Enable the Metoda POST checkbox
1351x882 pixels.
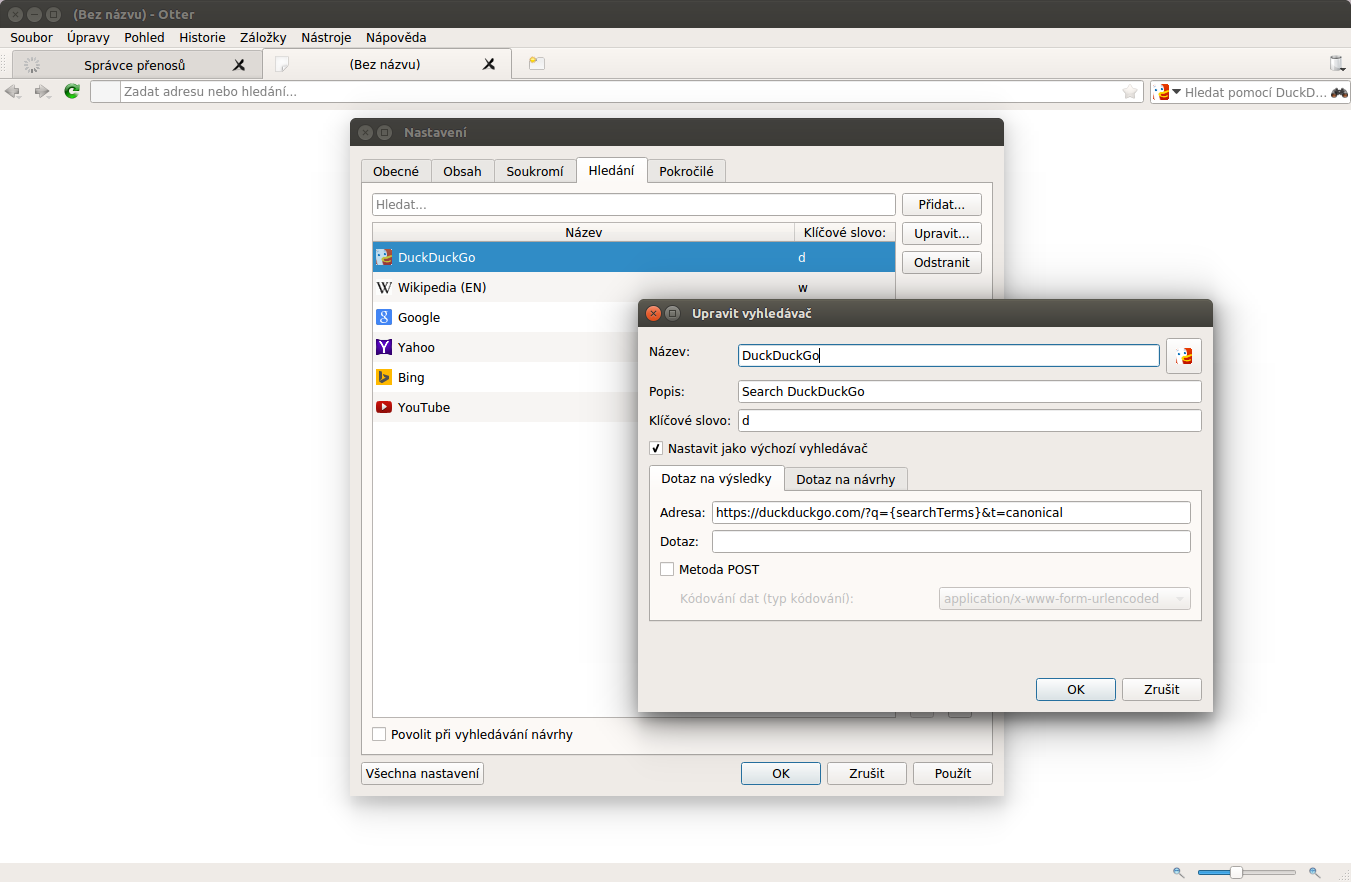tap(667, 569)
